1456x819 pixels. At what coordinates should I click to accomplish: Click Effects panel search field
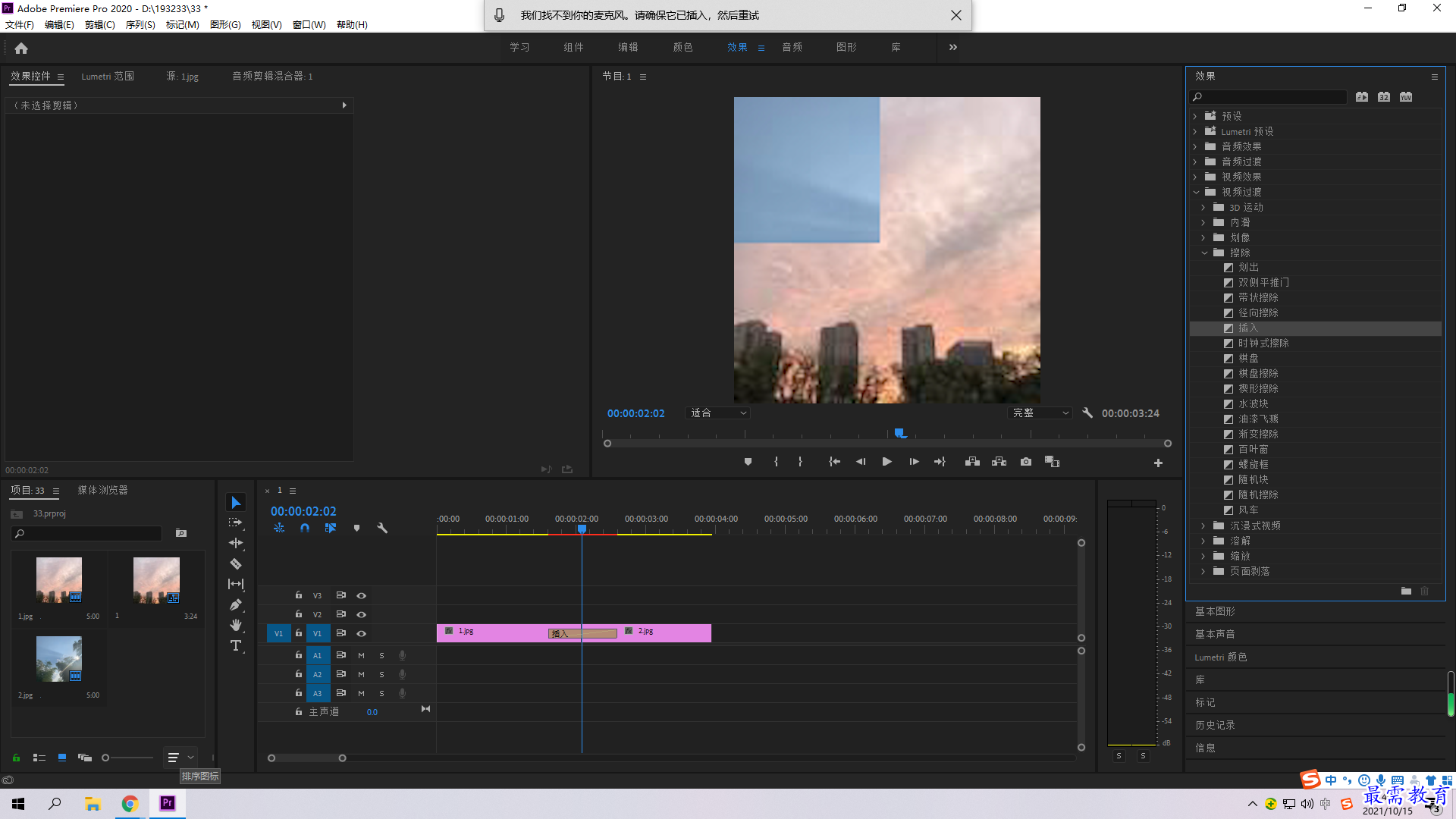1268,97
